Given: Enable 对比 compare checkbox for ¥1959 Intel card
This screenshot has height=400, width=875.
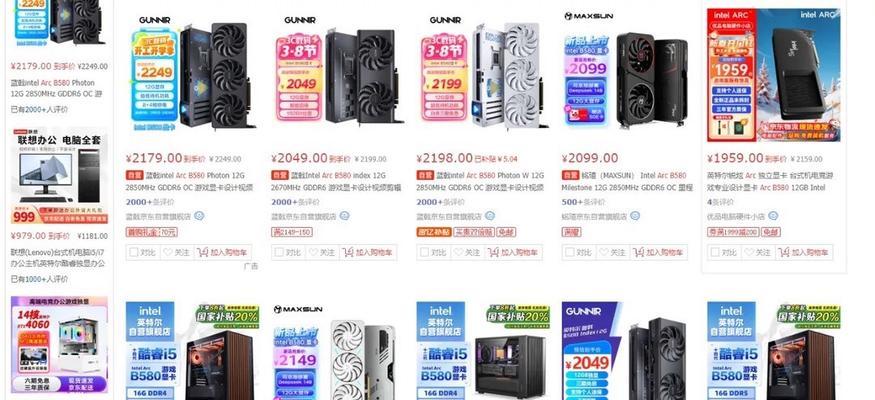Looking at the screenshot, I should 715,253.
